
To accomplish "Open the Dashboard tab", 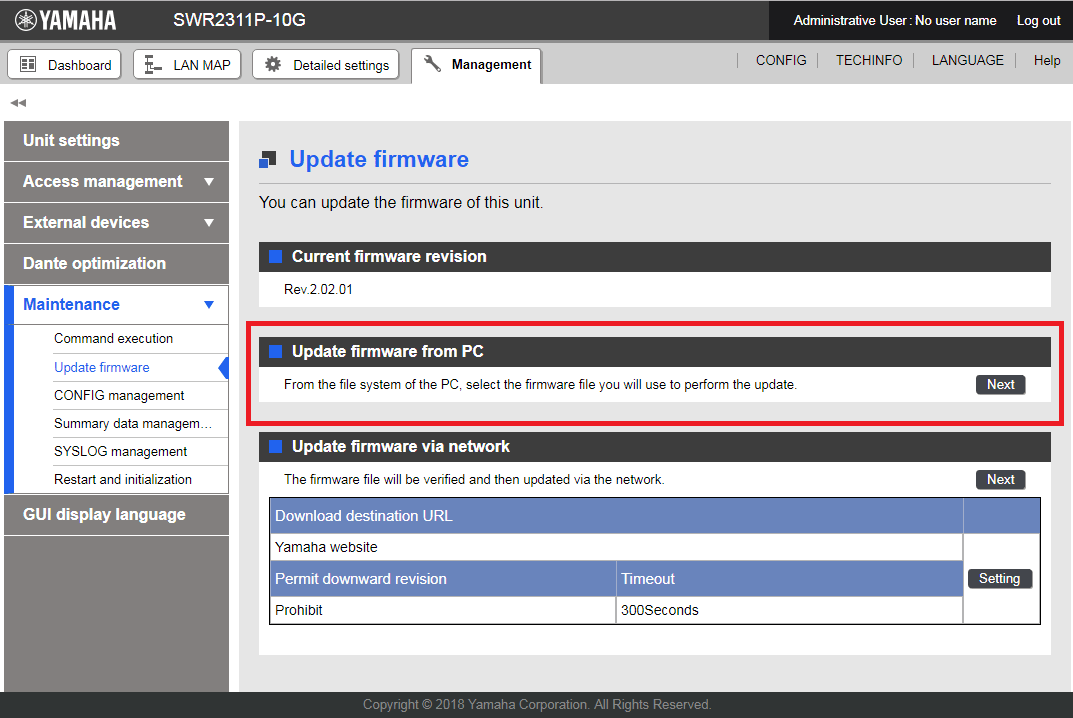I will pos(65,65).
